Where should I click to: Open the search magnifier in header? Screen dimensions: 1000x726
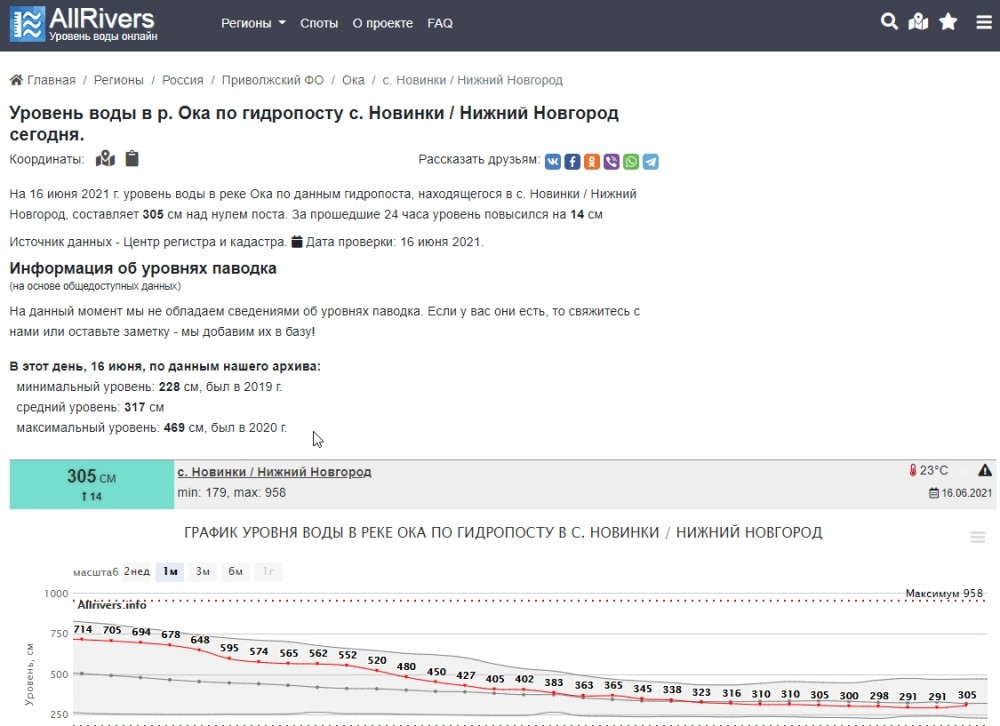point(888,22)
